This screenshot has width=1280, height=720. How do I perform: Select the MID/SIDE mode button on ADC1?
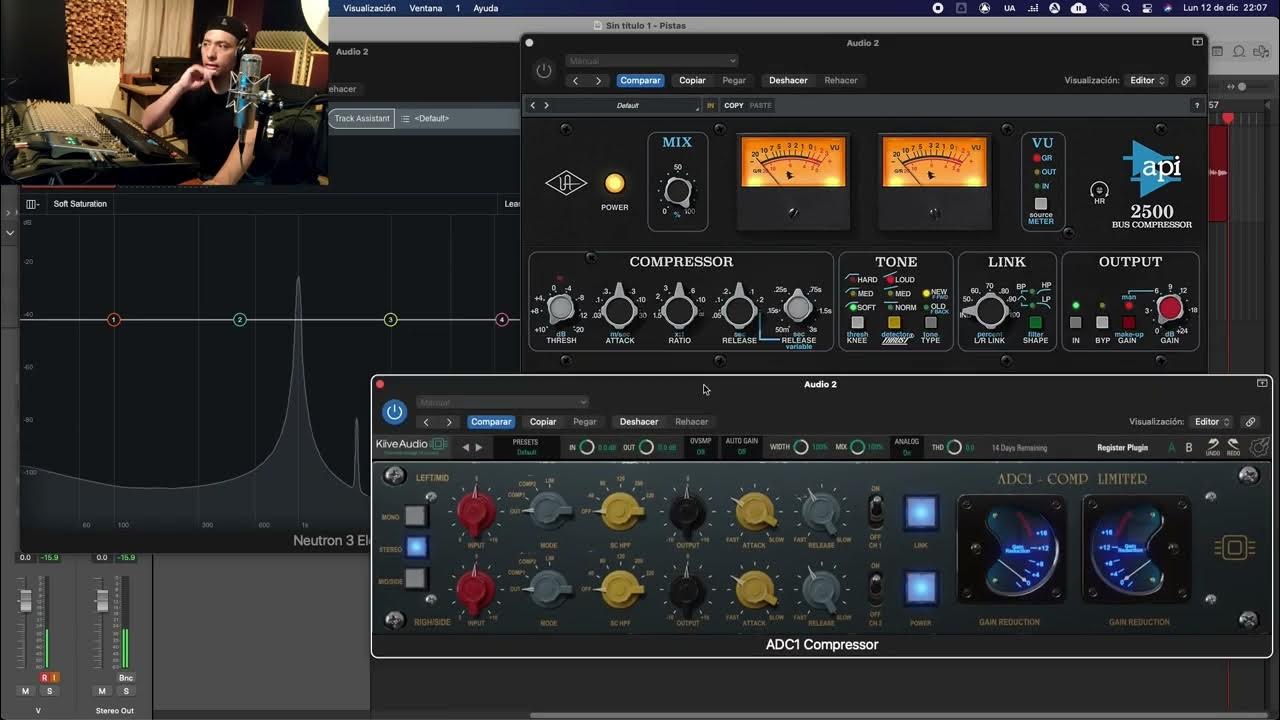[415, 578]
